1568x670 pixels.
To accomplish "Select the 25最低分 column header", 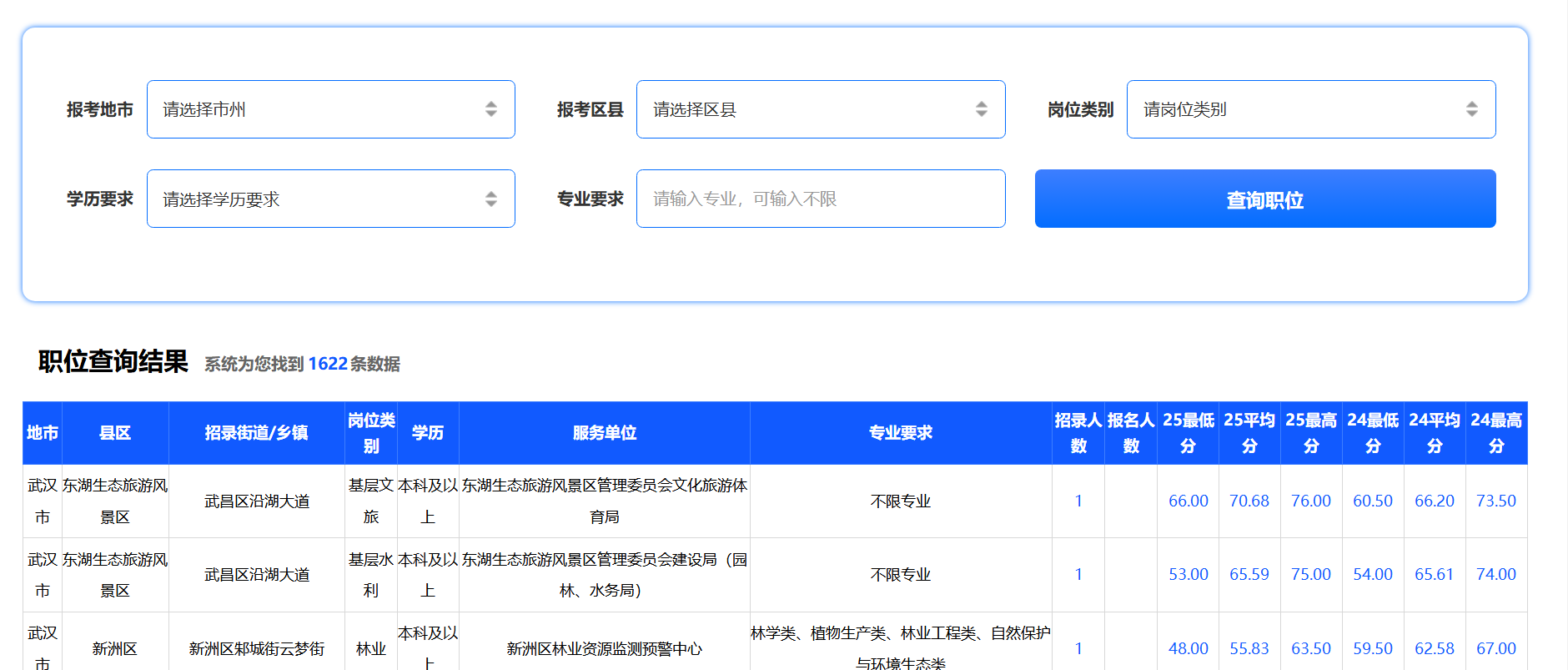I will point(1188,433).
